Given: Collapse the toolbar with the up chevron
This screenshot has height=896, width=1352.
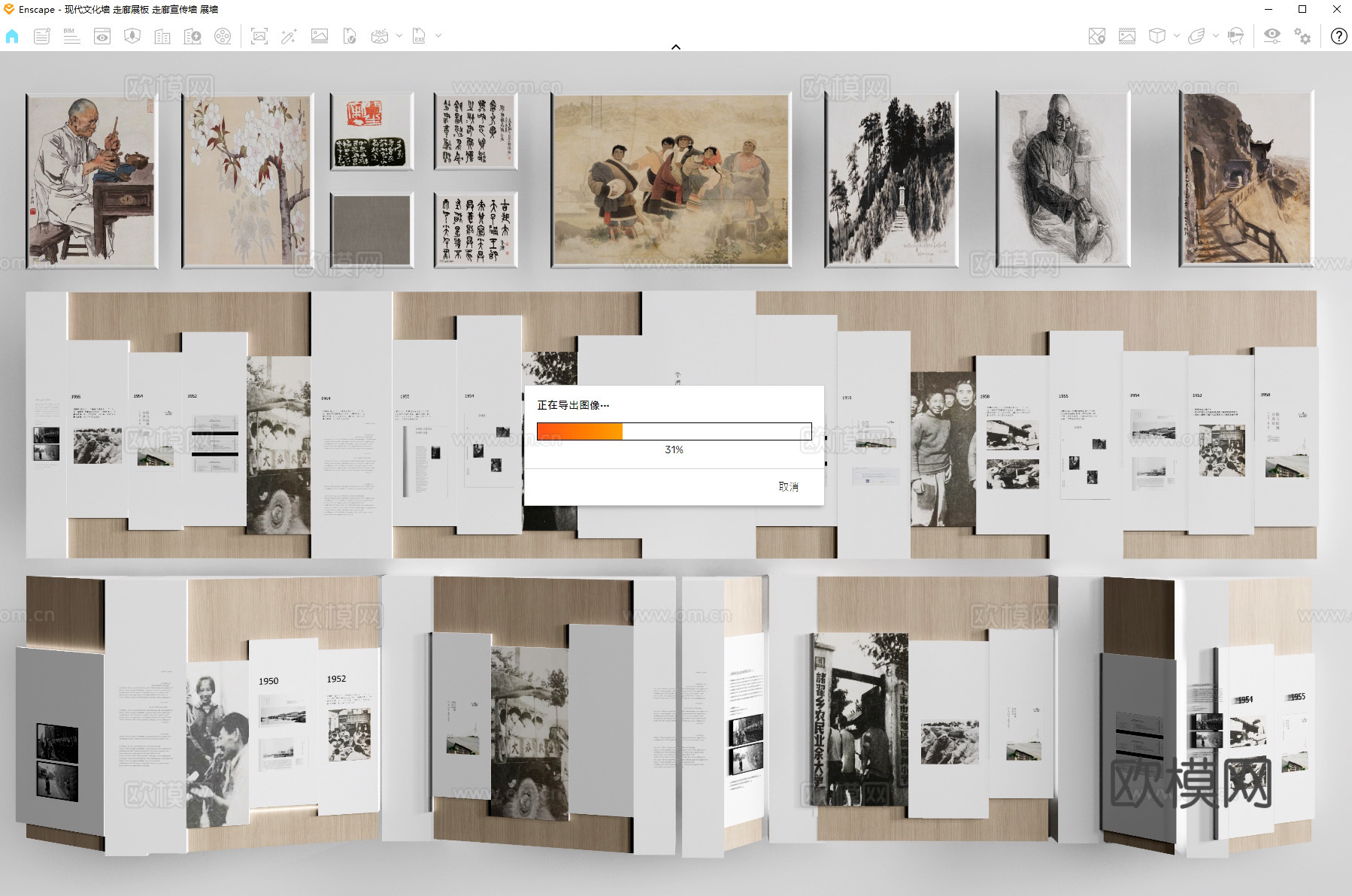Looking at the screenshot, I should 676,47.
